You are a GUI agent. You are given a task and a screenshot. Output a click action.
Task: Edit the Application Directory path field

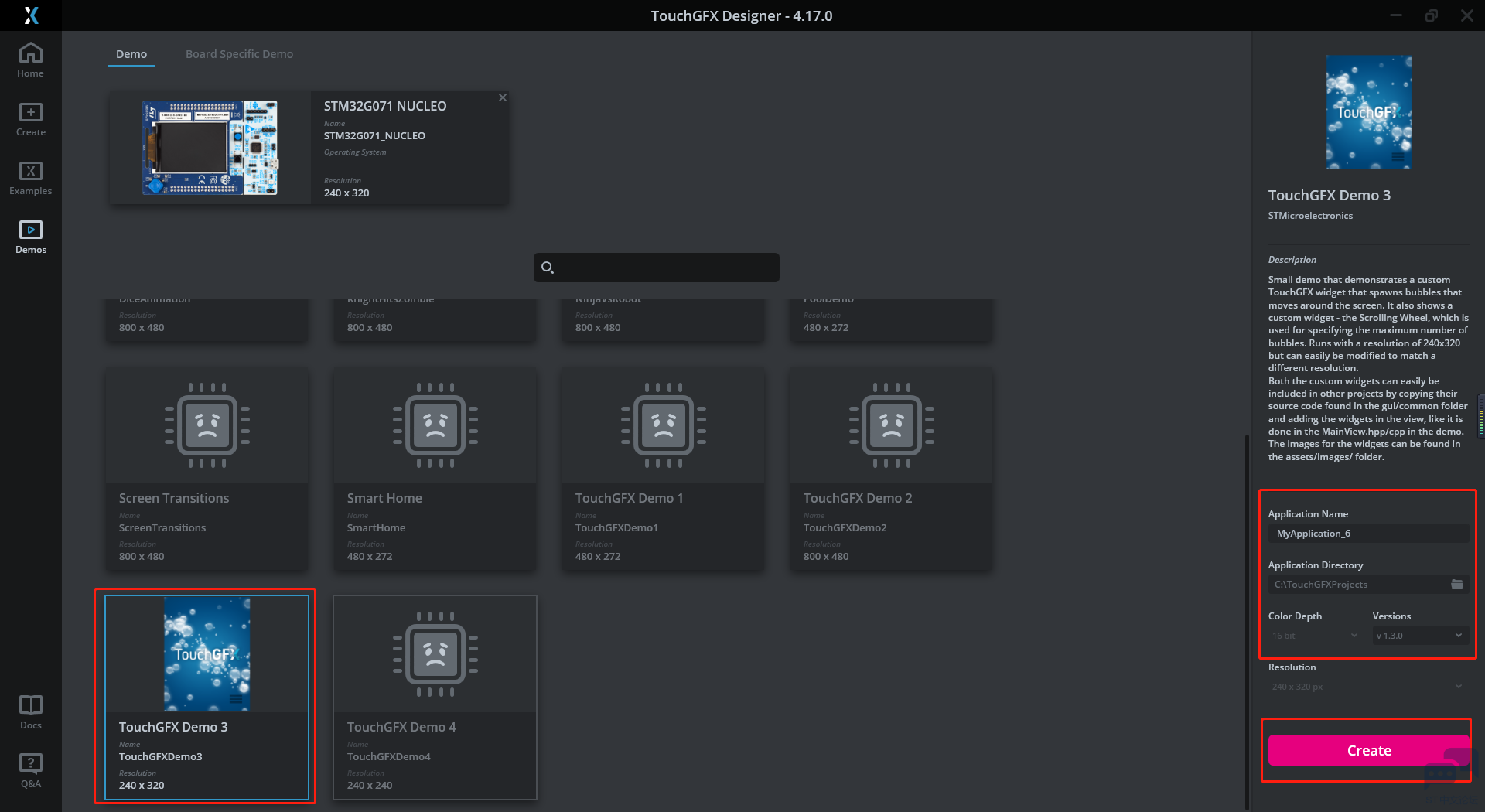[1359, 585]
